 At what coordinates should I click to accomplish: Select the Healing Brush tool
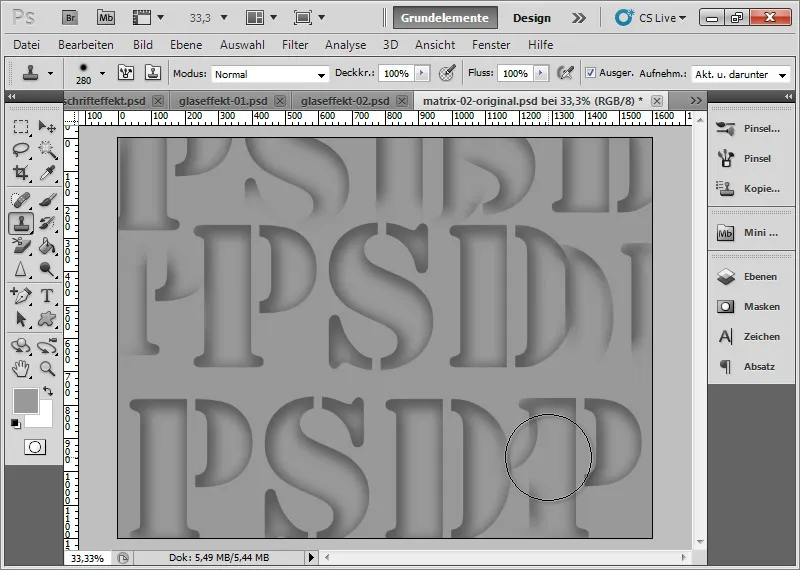coord(20,200)
